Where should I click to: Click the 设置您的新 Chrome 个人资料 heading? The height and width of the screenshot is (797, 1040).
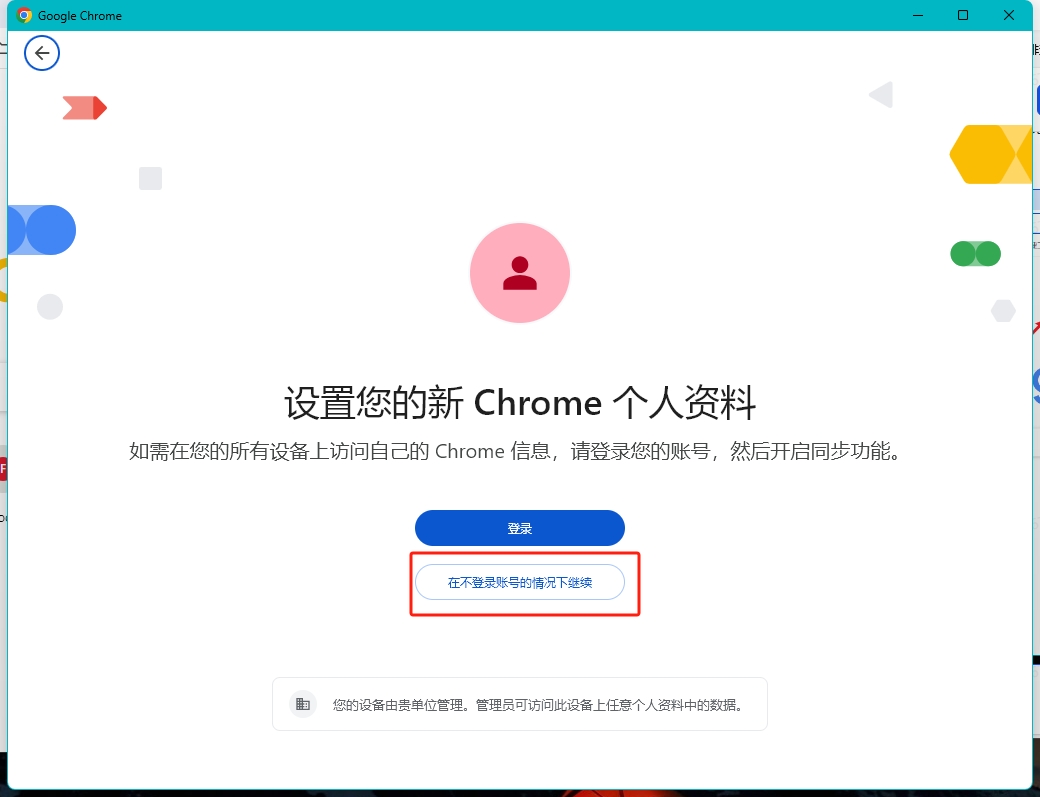pyautogui.click(x=520, y=402)
